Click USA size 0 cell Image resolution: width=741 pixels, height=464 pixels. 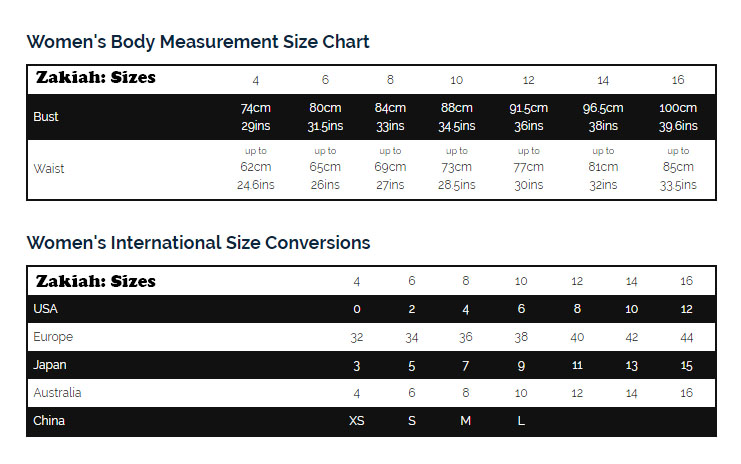coord(357,309)
